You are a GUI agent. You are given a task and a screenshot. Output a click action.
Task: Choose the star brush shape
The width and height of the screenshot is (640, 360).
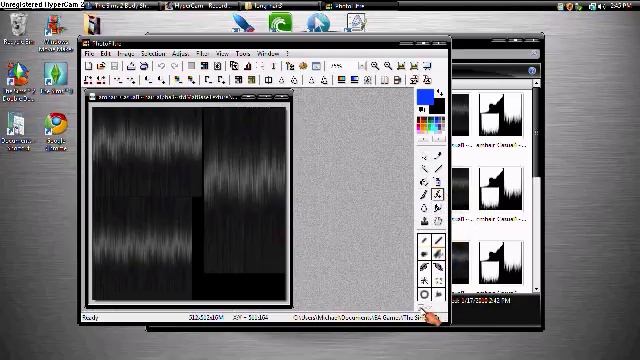[x=424, y=280]
